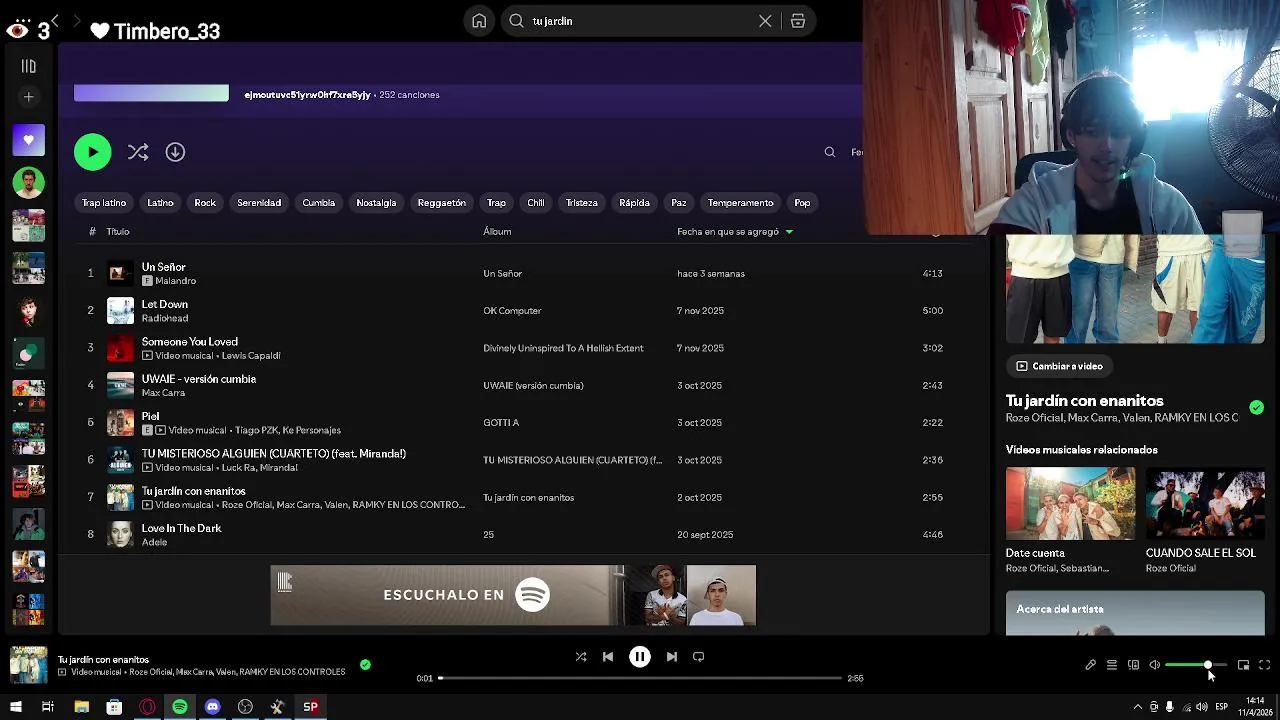Image resolution: width=1280 pixels, height=720 pixels.
Task: Open lyrics microphone icon in player bar
Action: [x=1090, y=665]
